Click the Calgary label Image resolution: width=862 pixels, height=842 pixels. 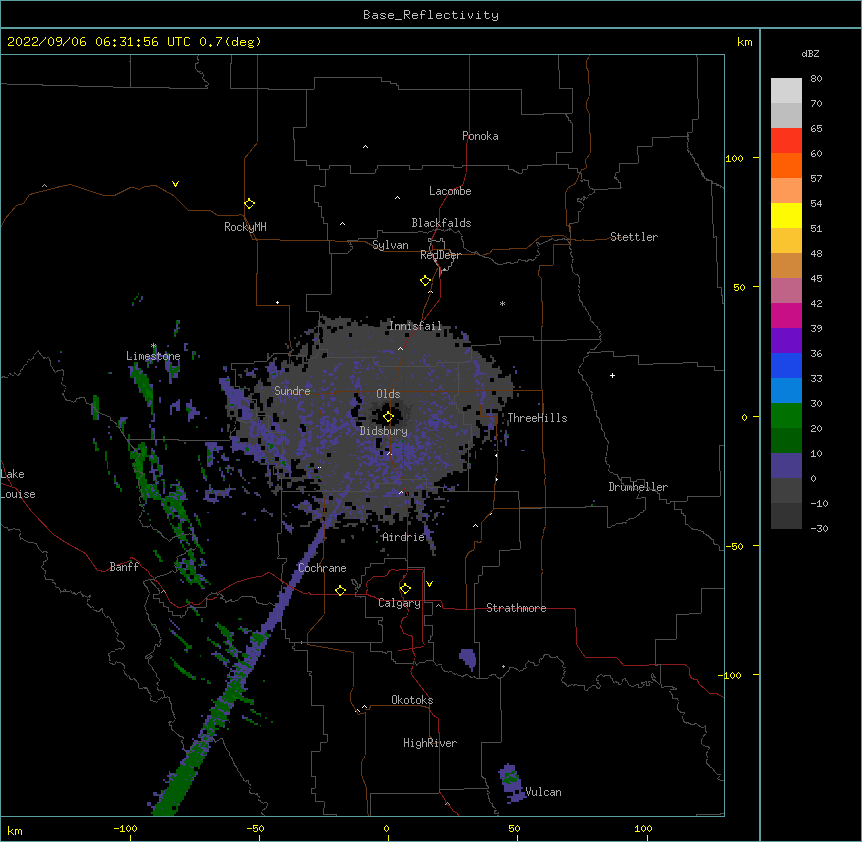click(399, 603)
